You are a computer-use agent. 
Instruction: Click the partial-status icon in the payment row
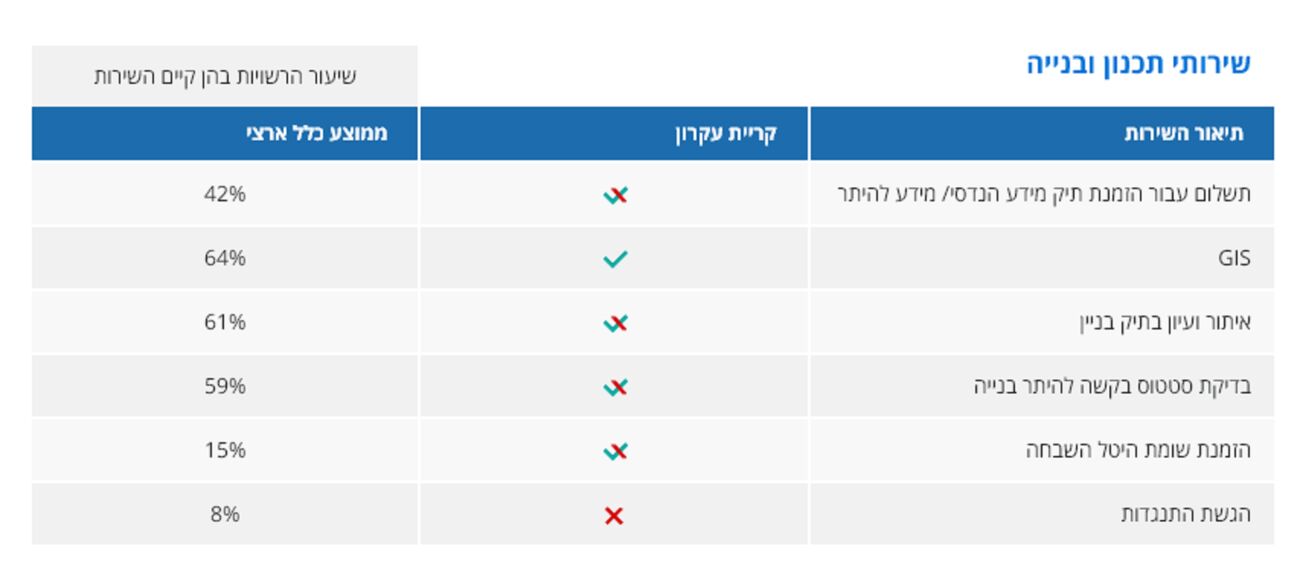click(615, 195)
